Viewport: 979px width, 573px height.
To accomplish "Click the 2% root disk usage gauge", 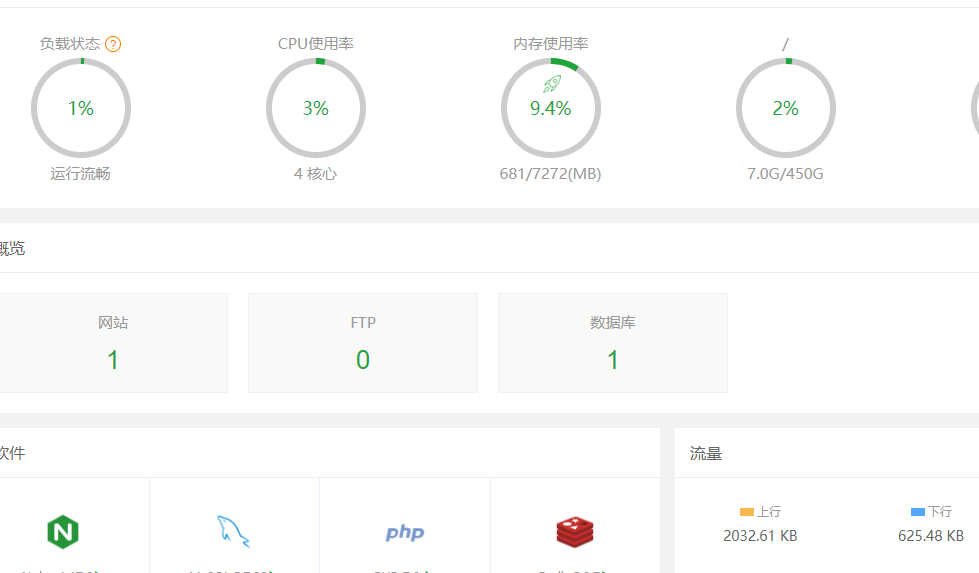I will pyautogui.click(x=786, y=108).
